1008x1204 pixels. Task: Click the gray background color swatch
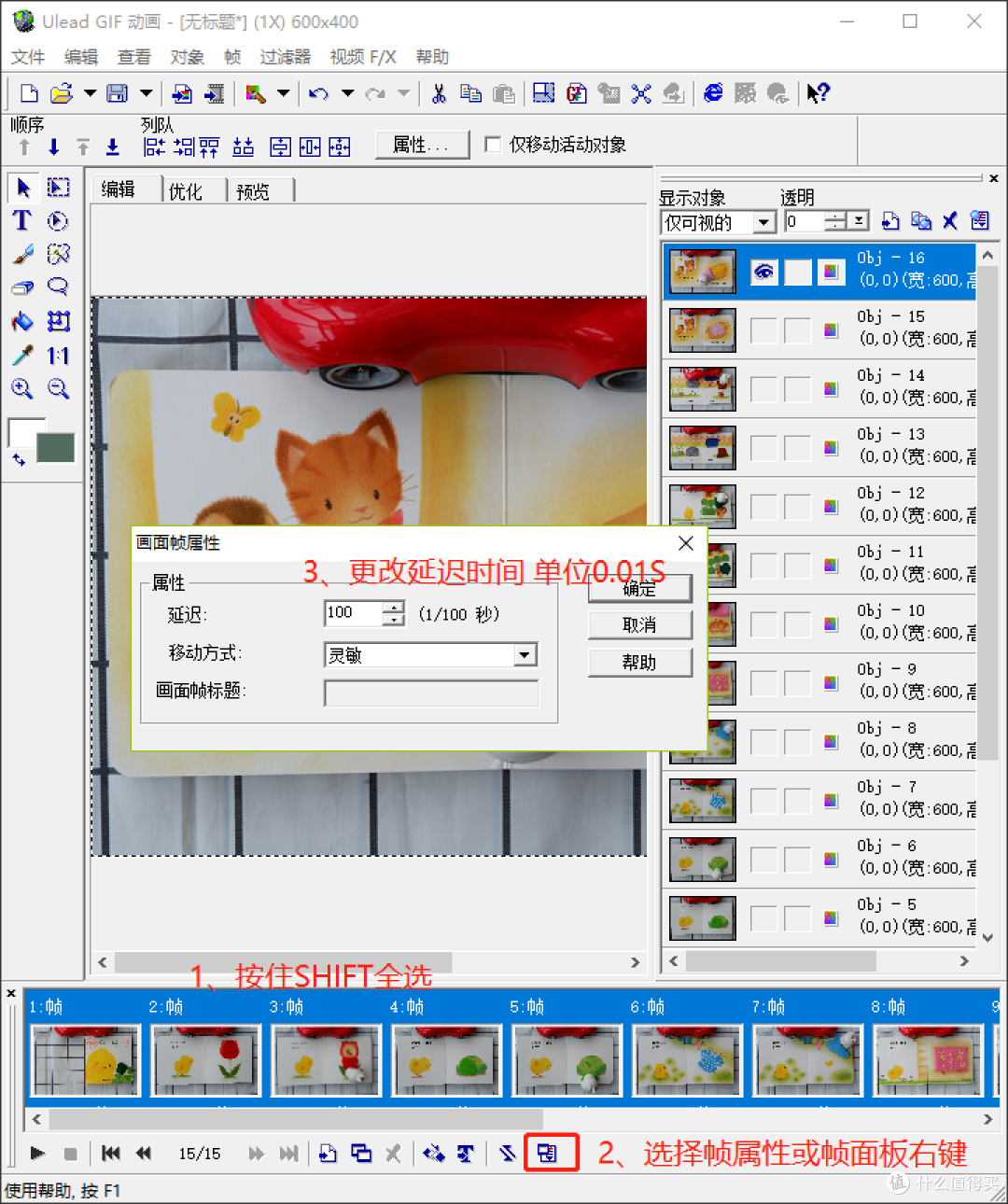tap(55, 448)
